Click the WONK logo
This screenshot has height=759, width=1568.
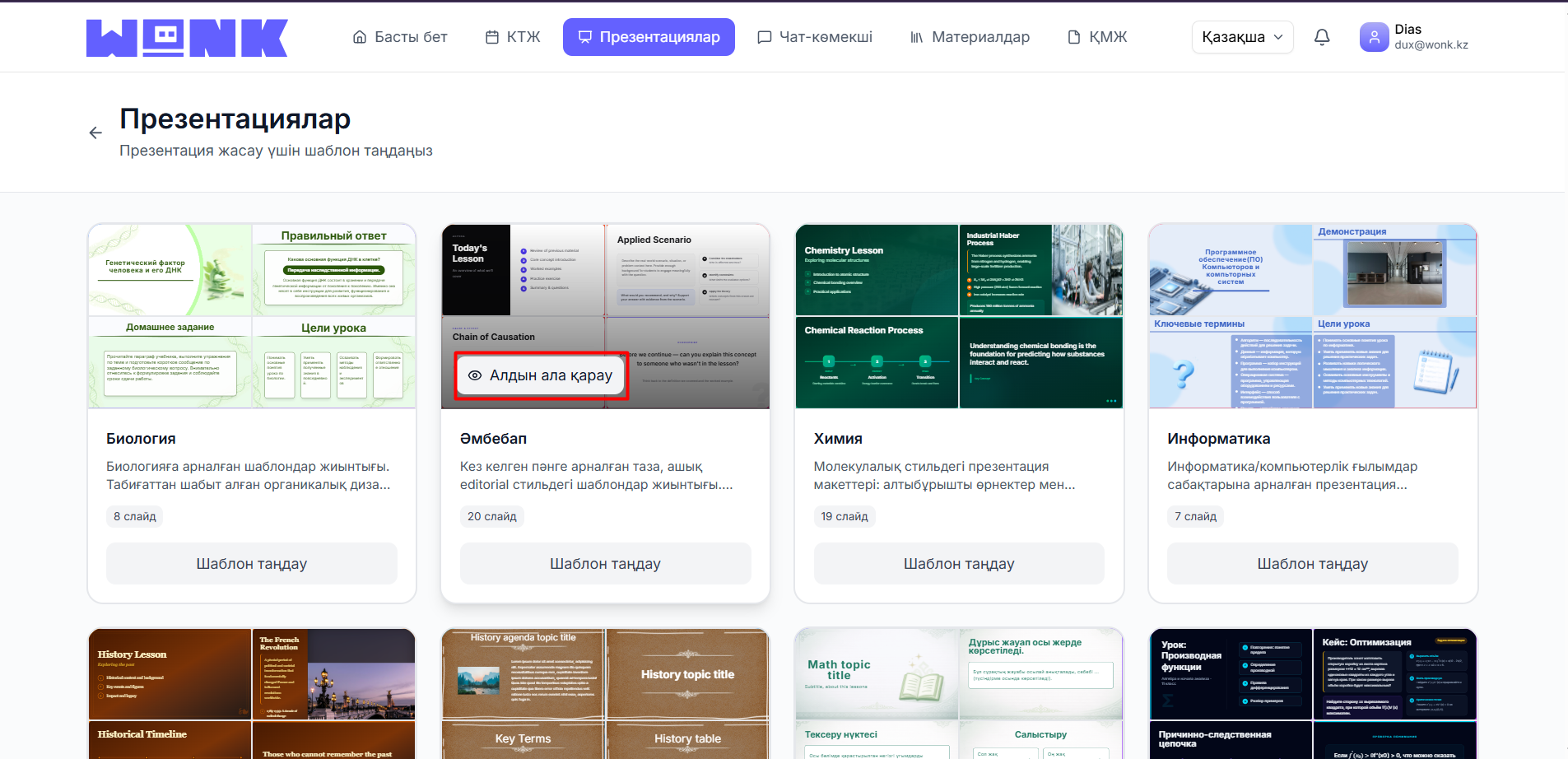(187, 38)
